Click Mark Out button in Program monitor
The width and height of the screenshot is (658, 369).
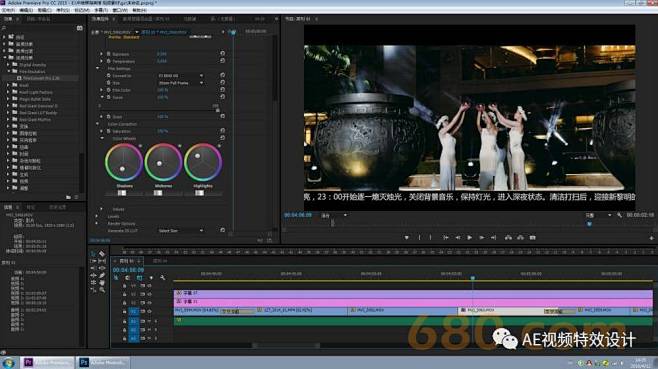pos(431,238)
